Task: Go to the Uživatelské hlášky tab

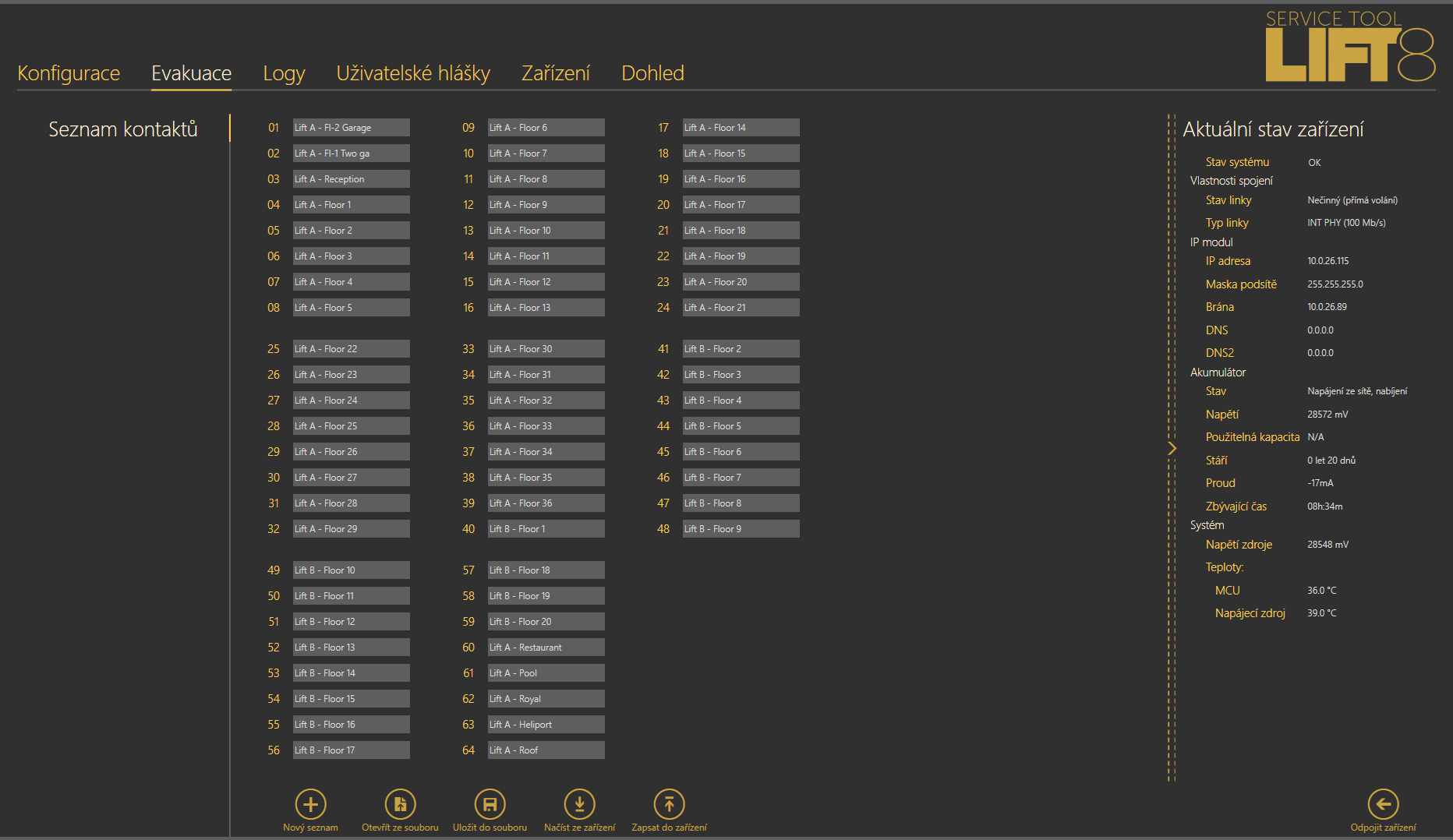Action: [x=413, y=73]
